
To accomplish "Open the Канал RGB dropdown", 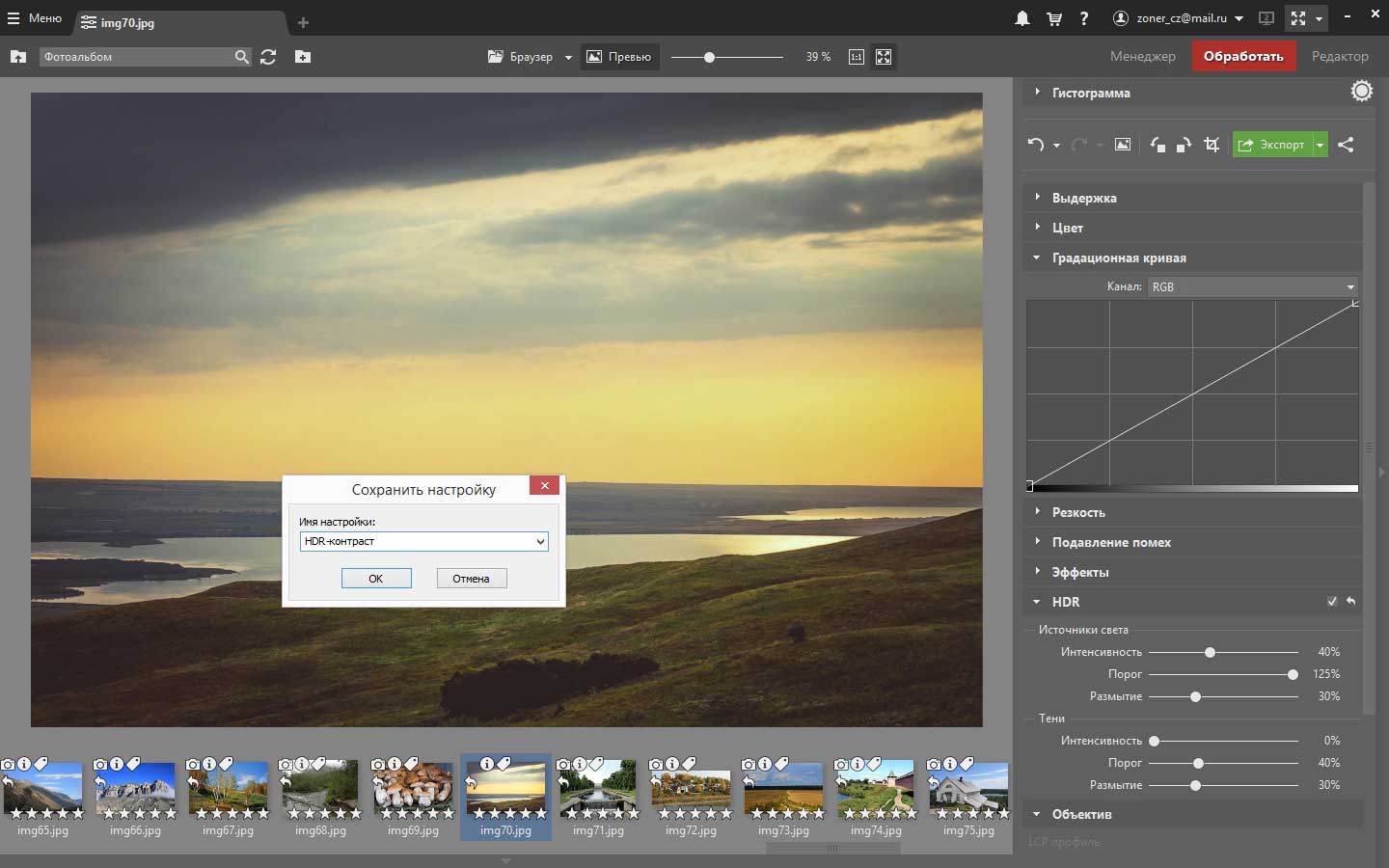I will pos(1253,286).
